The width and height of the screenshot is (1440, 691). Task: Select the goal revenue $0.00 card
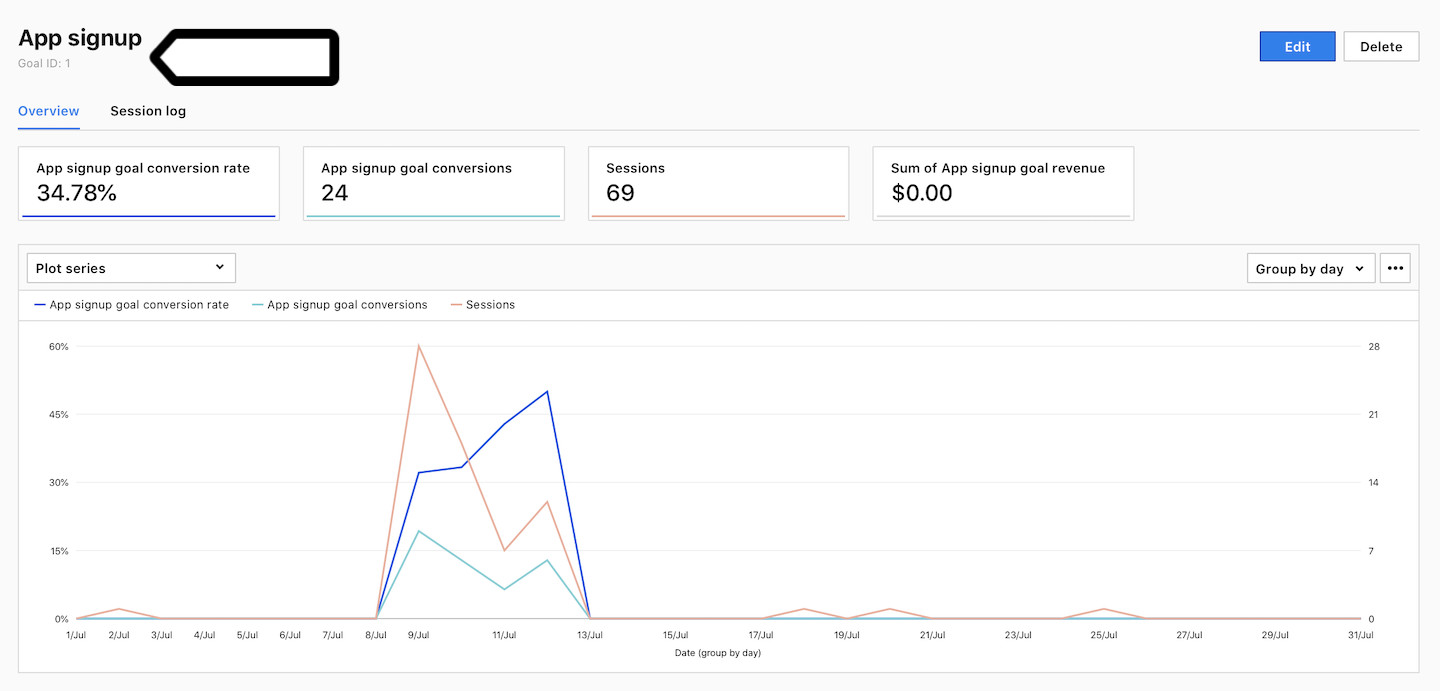coord(1003,182)
